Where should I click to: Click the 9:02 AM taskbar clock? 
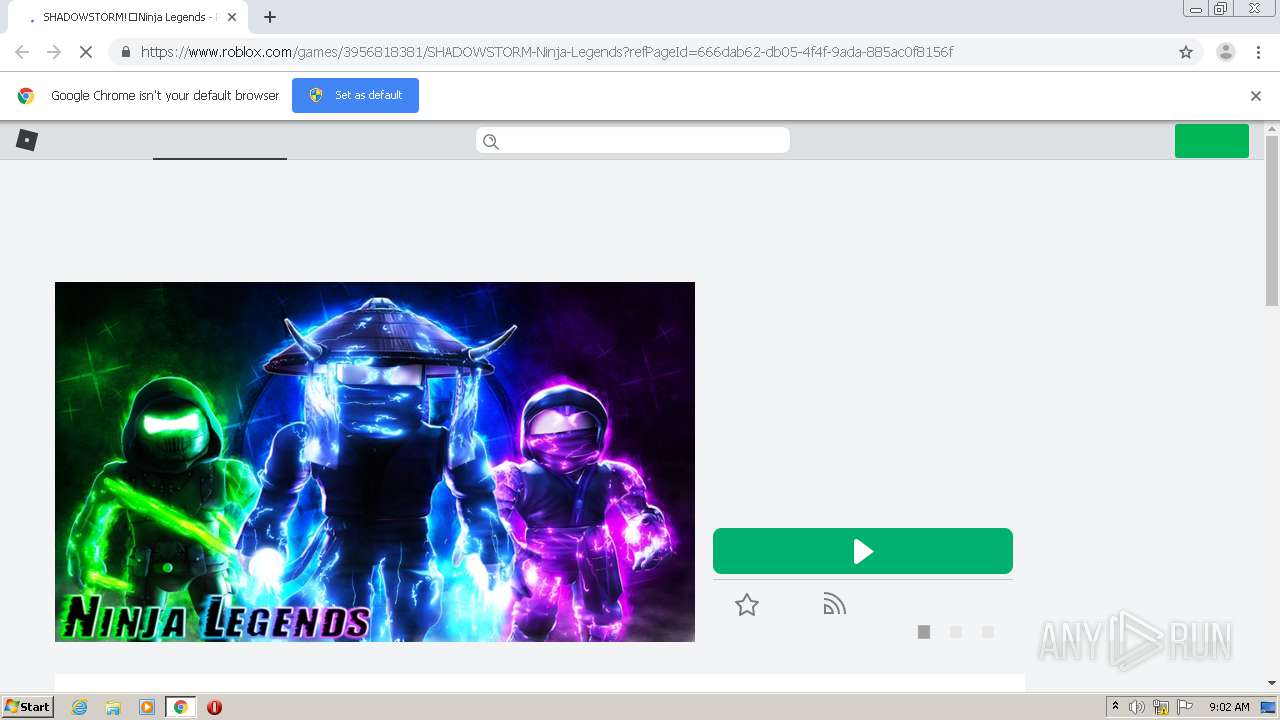click(1229, 707)
